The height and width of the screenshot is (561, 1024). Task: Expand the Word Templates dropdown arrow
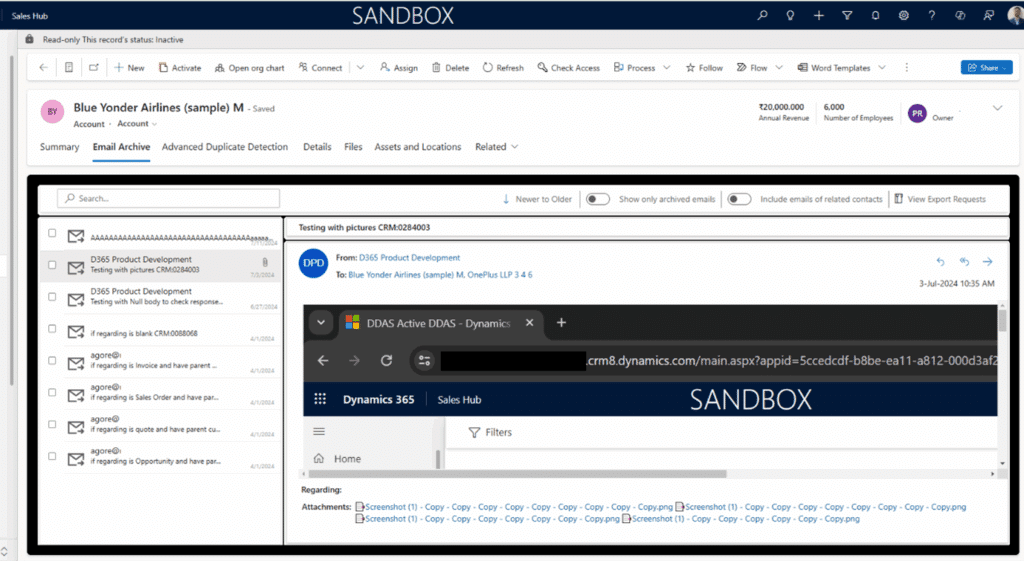pos(882,67)
